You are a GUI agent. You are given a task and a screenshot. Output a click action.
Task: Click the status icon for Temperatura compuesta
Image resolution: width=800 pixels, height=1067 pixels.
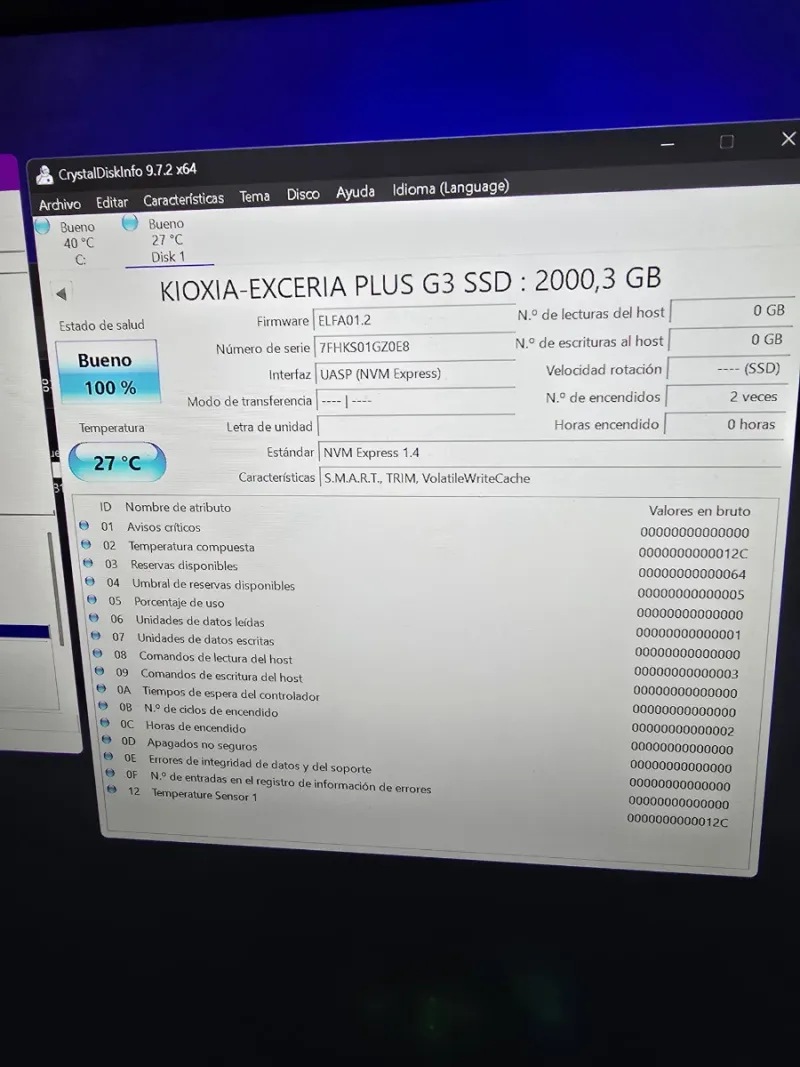pyautogui.click(x=86, y=544)
